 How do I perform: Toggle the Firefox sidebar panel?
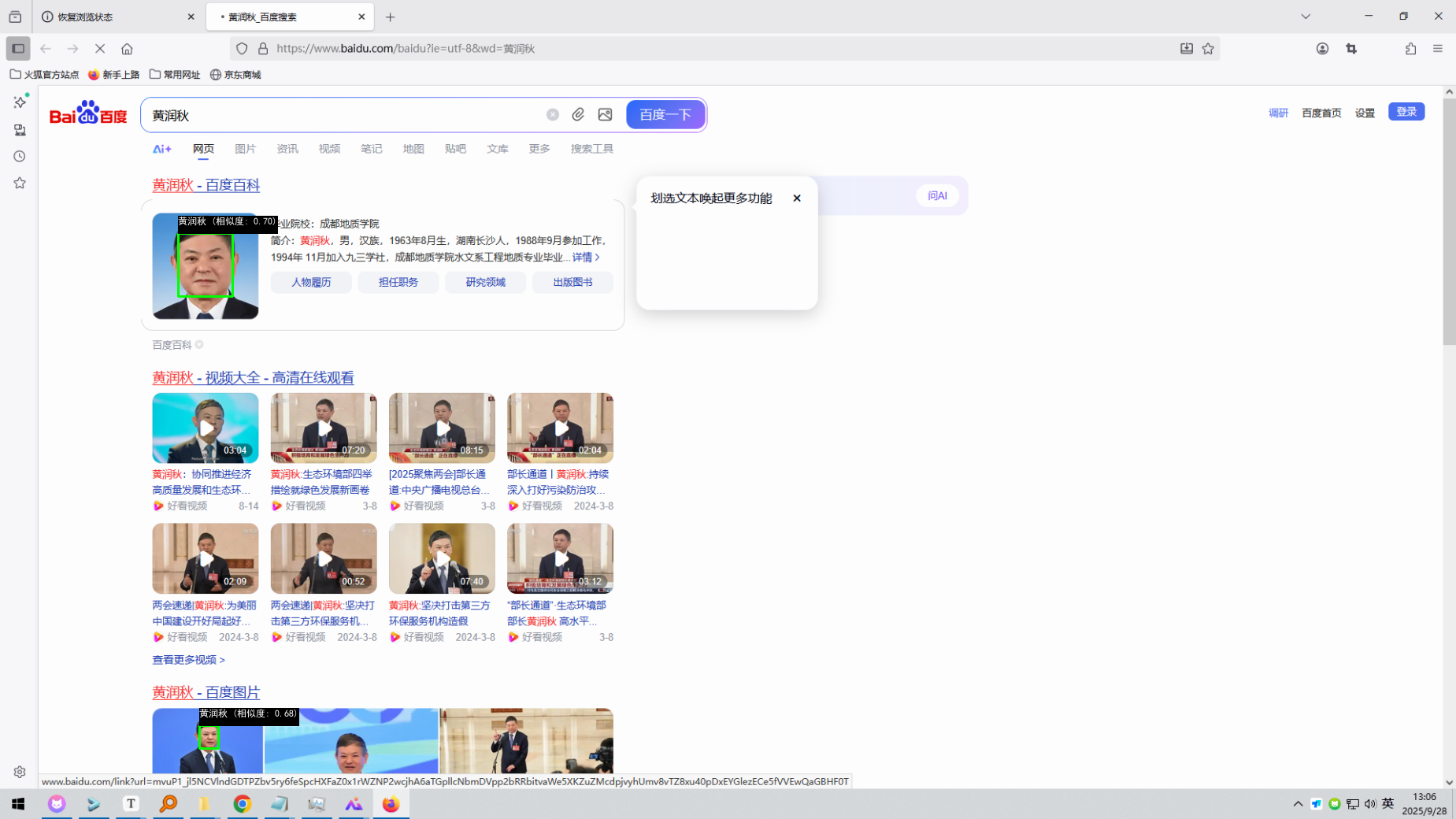coord(18,49)
